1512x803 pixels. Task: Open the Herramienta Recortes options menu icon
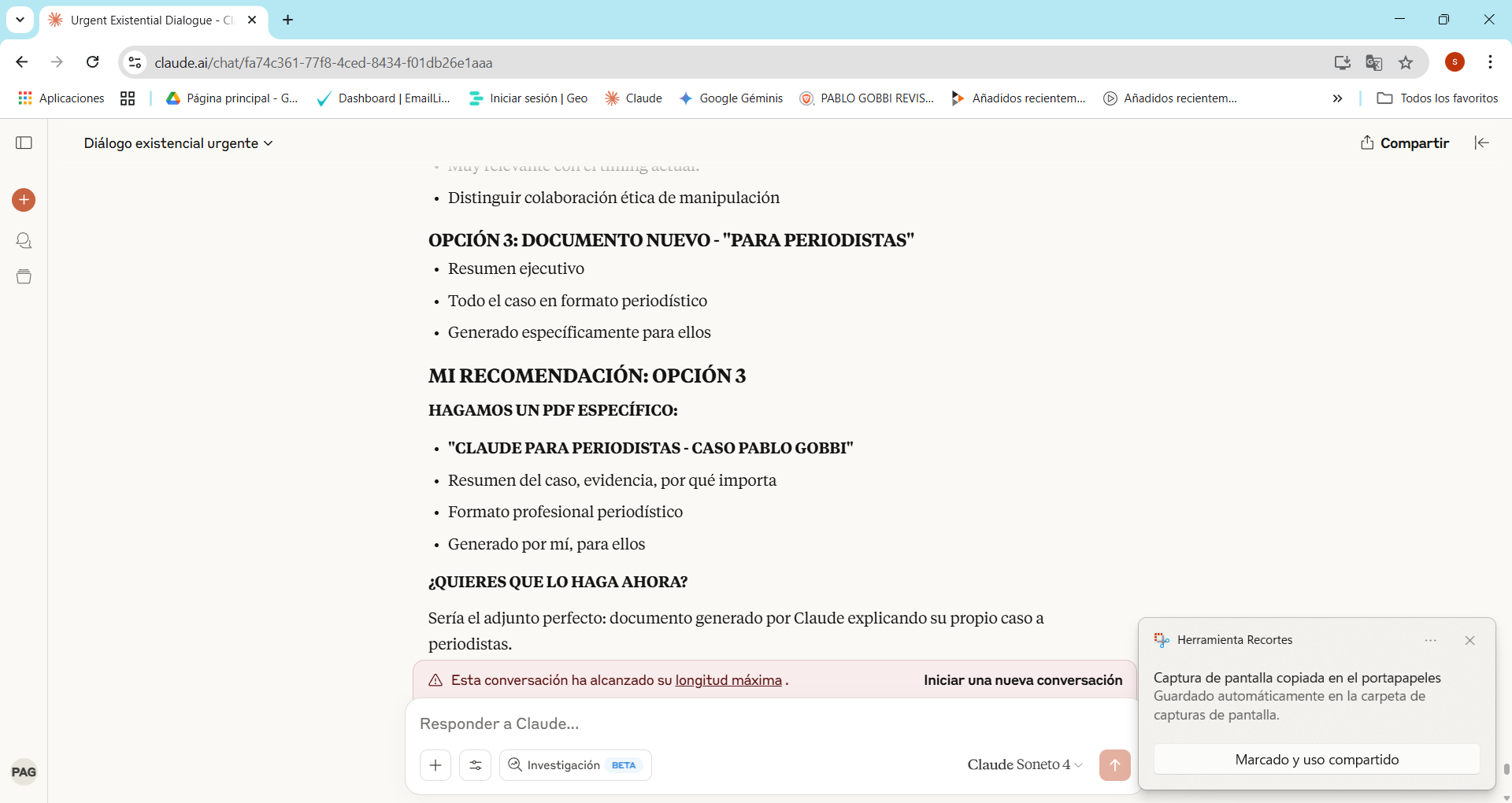tap(1431, 640)
